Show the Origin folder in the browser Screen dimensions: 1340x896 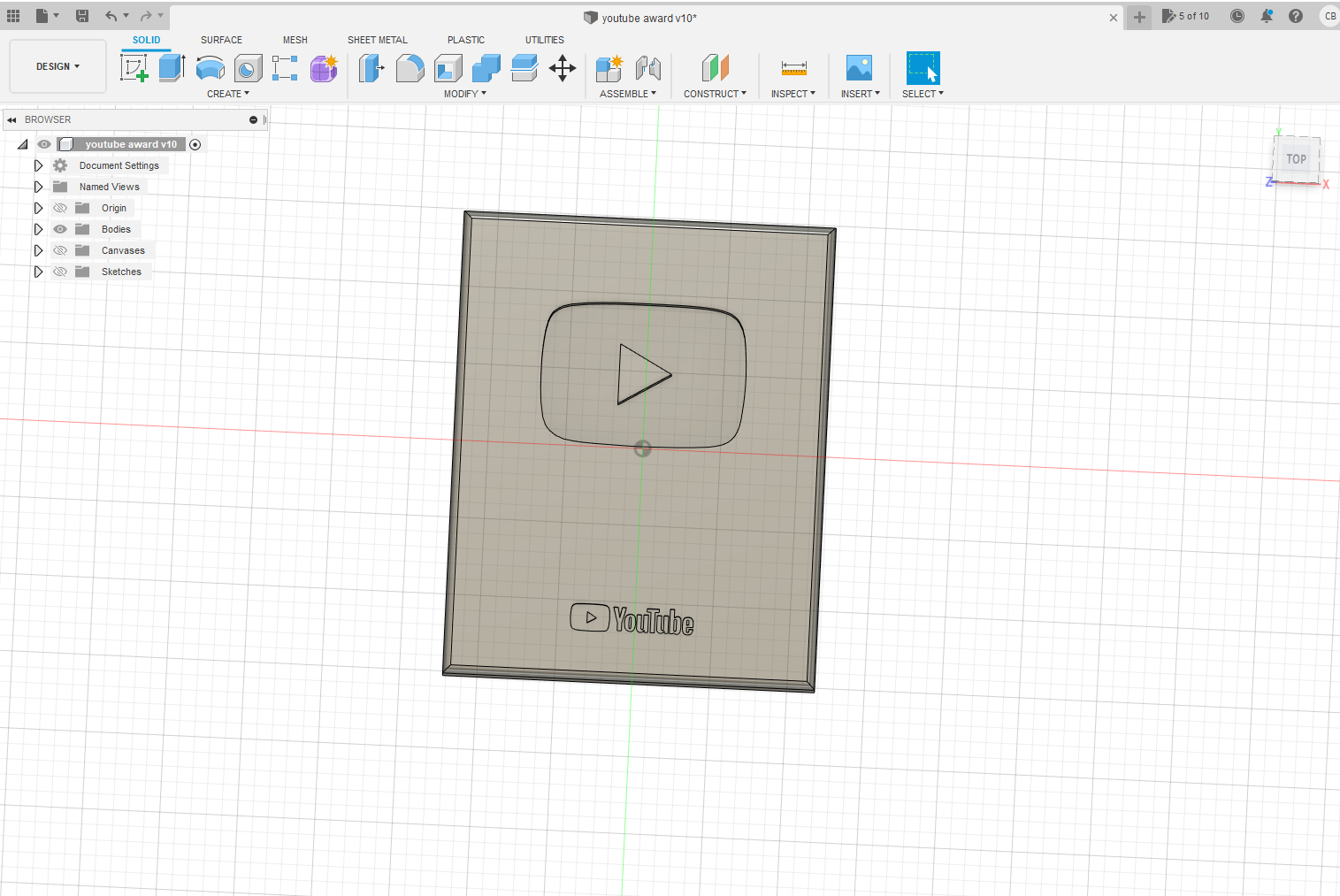(59, 207)
